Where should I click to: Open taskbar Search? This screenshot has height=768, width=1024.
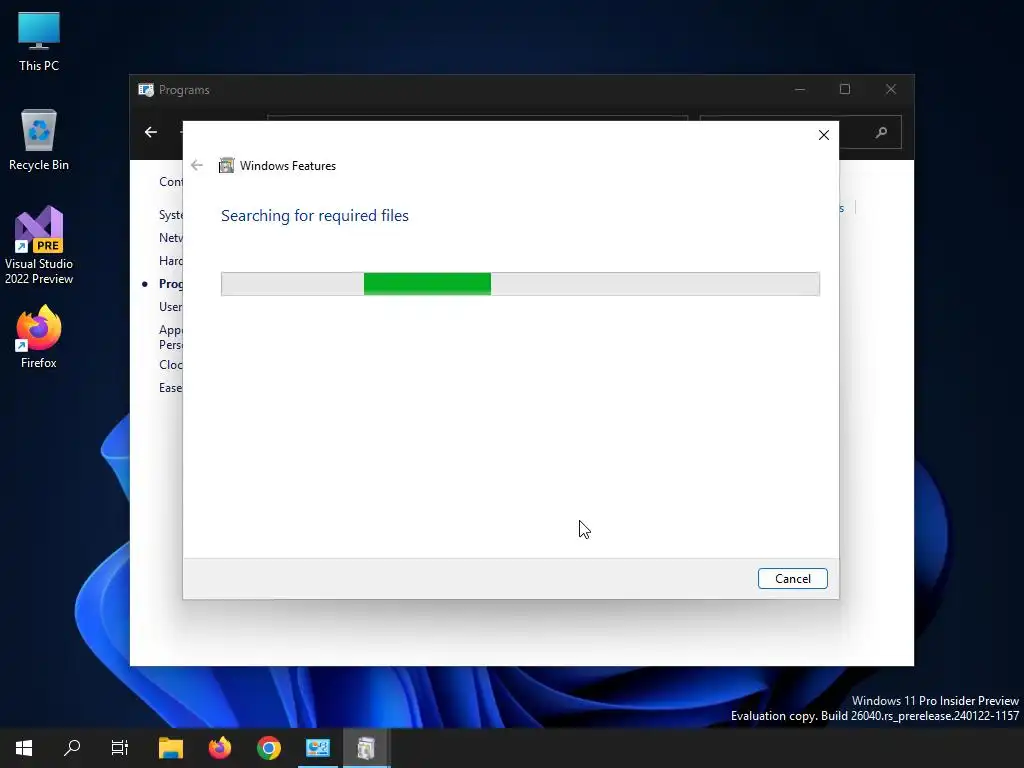pyautogui.click(x=72, y=748)
